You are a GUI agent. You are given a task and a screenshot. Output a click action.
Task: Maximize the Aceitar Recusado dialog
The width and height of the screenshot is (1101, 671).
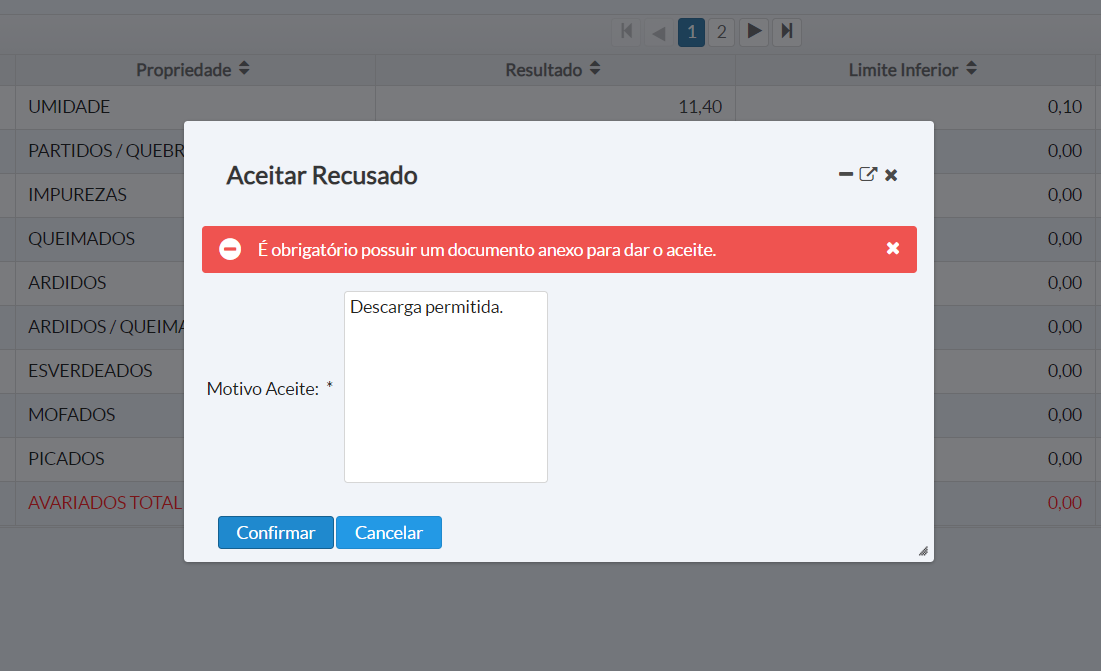point(868,175)
